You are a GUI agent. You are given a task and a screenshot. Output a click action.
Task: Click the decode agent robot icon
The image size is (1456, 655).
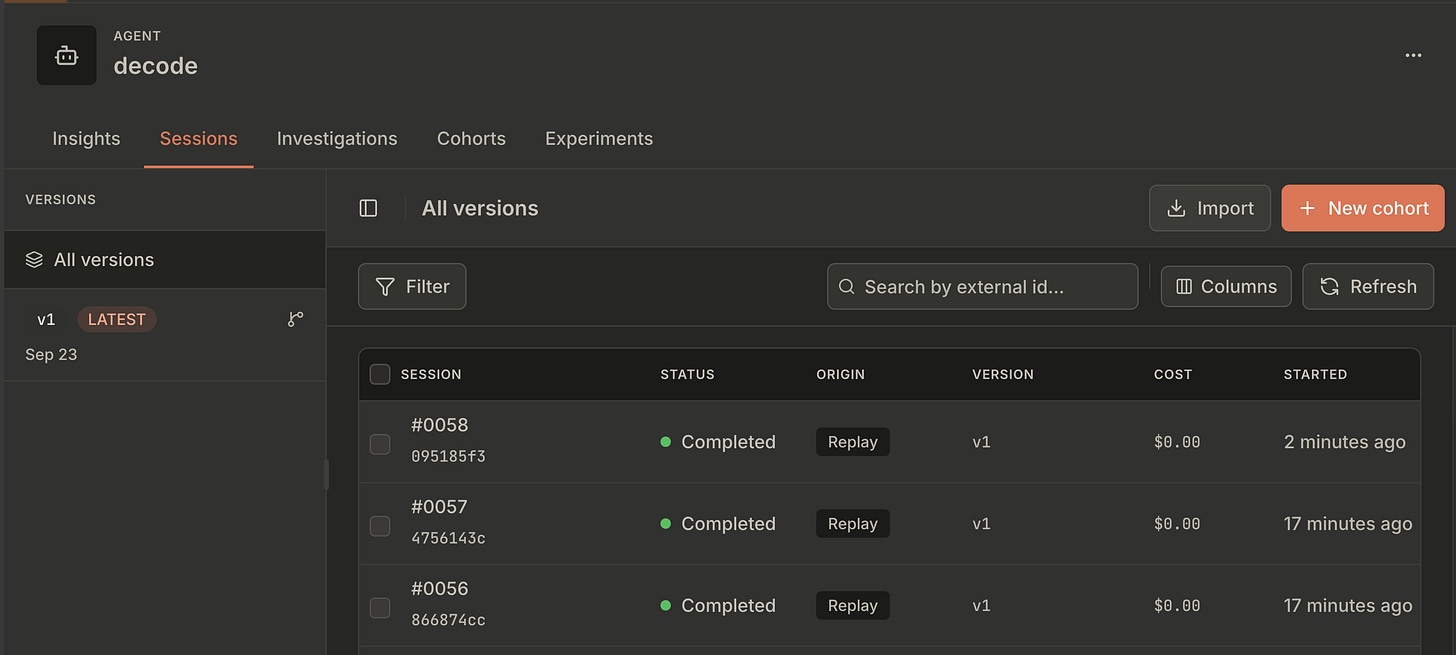point(66,56)
